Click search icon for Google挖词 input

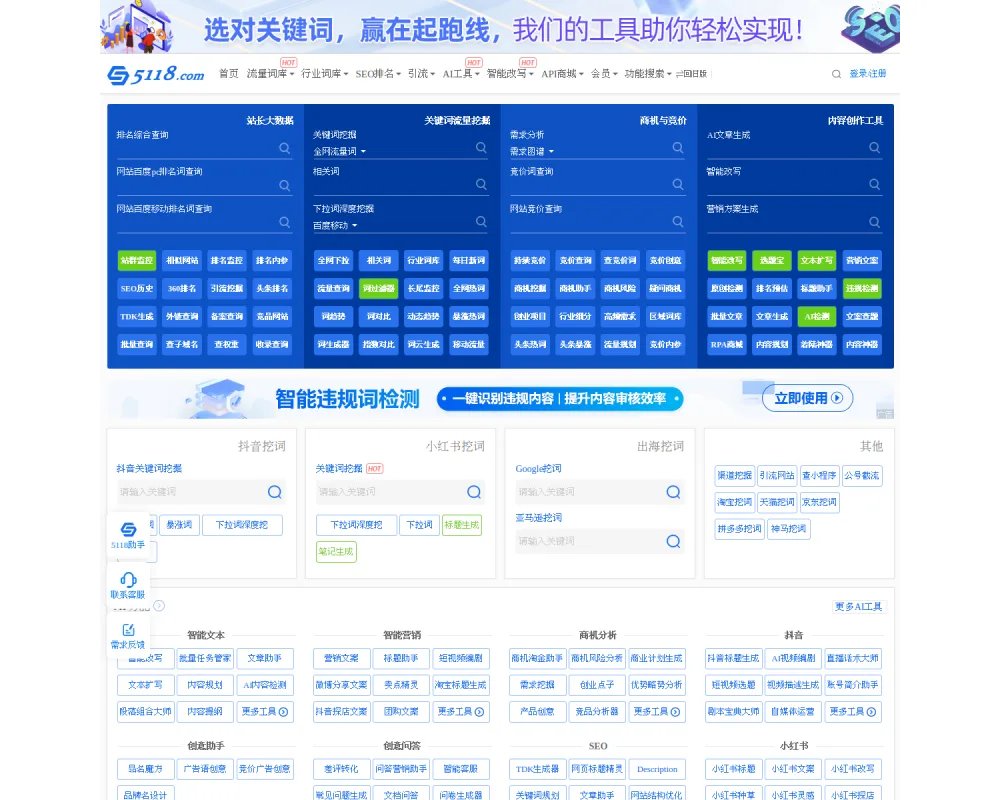(673, 492)
